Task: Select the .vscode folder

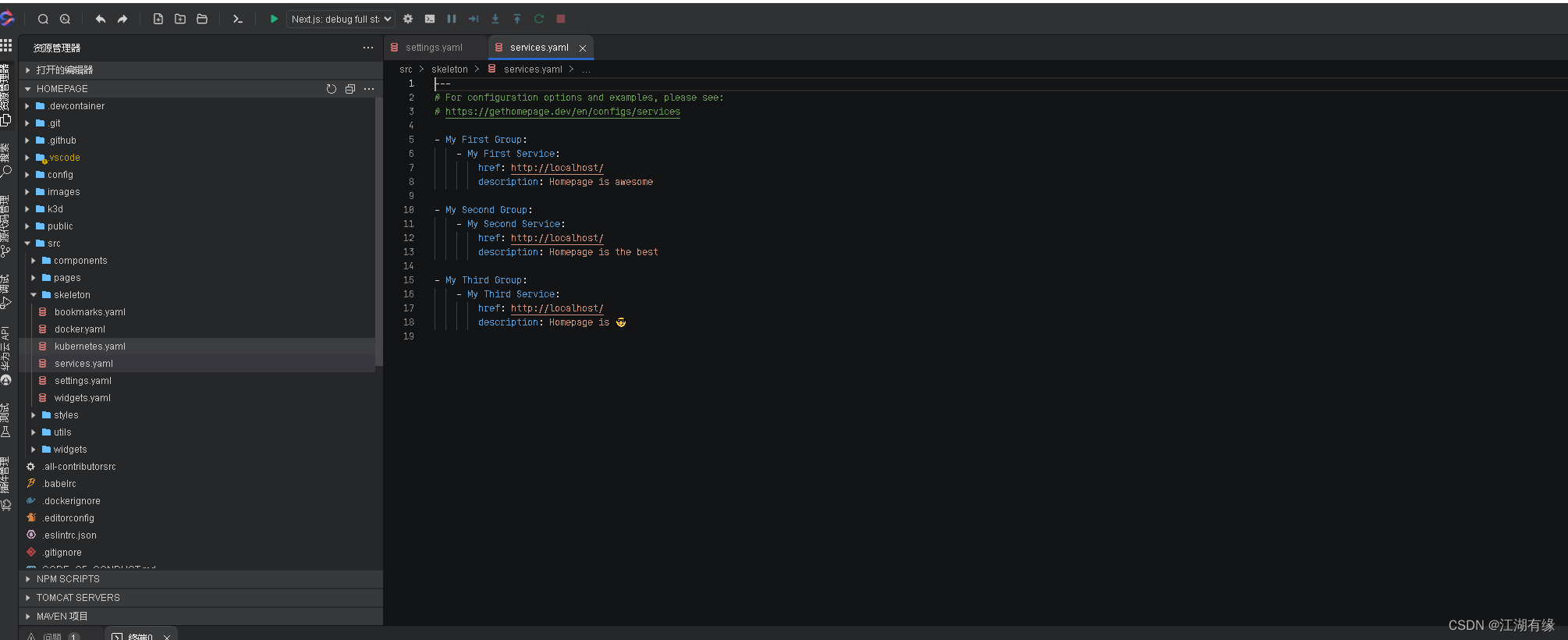Action: pyautogui.click(x=64, y=158)
